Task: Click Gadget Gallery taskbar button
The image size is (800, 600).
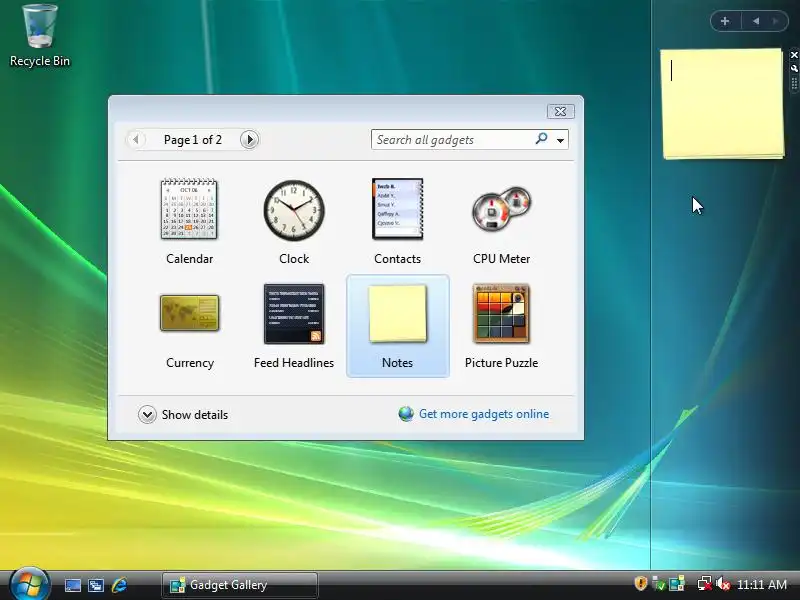Action: coord(239,585)
